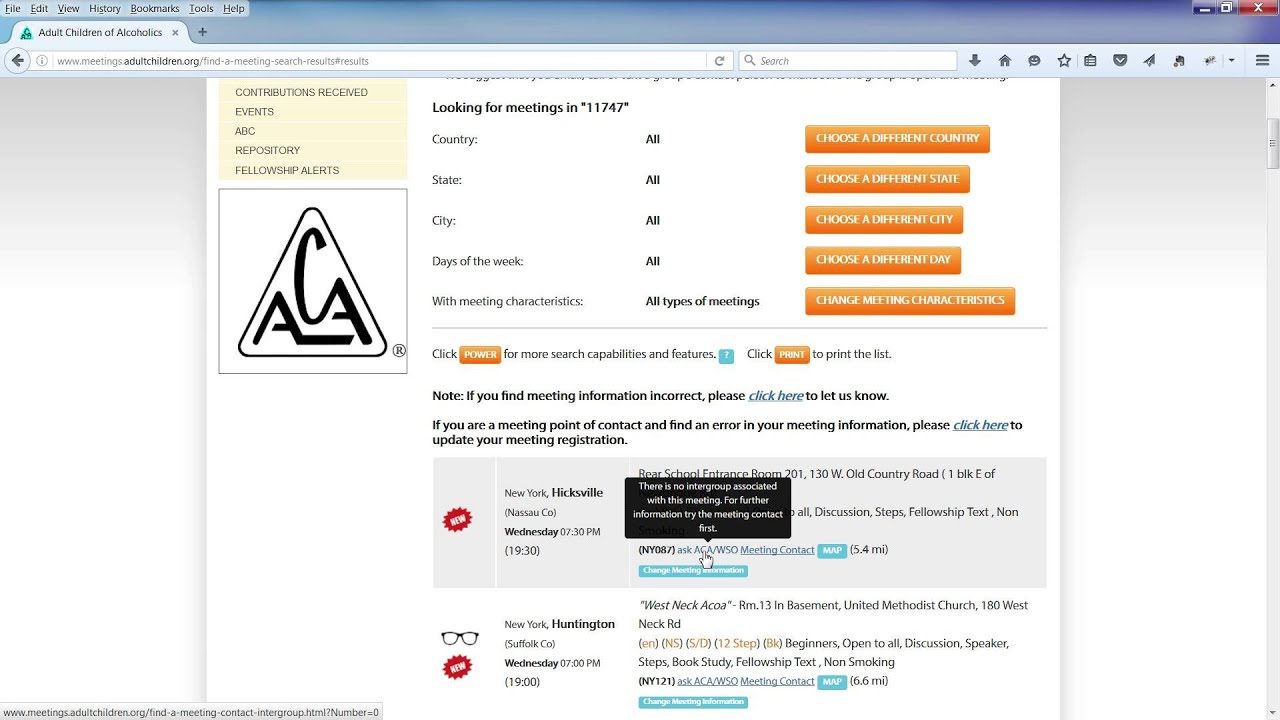The image size is (1280, 720).
Task: Click the blue question mark help icon
Action: [726, 355]
